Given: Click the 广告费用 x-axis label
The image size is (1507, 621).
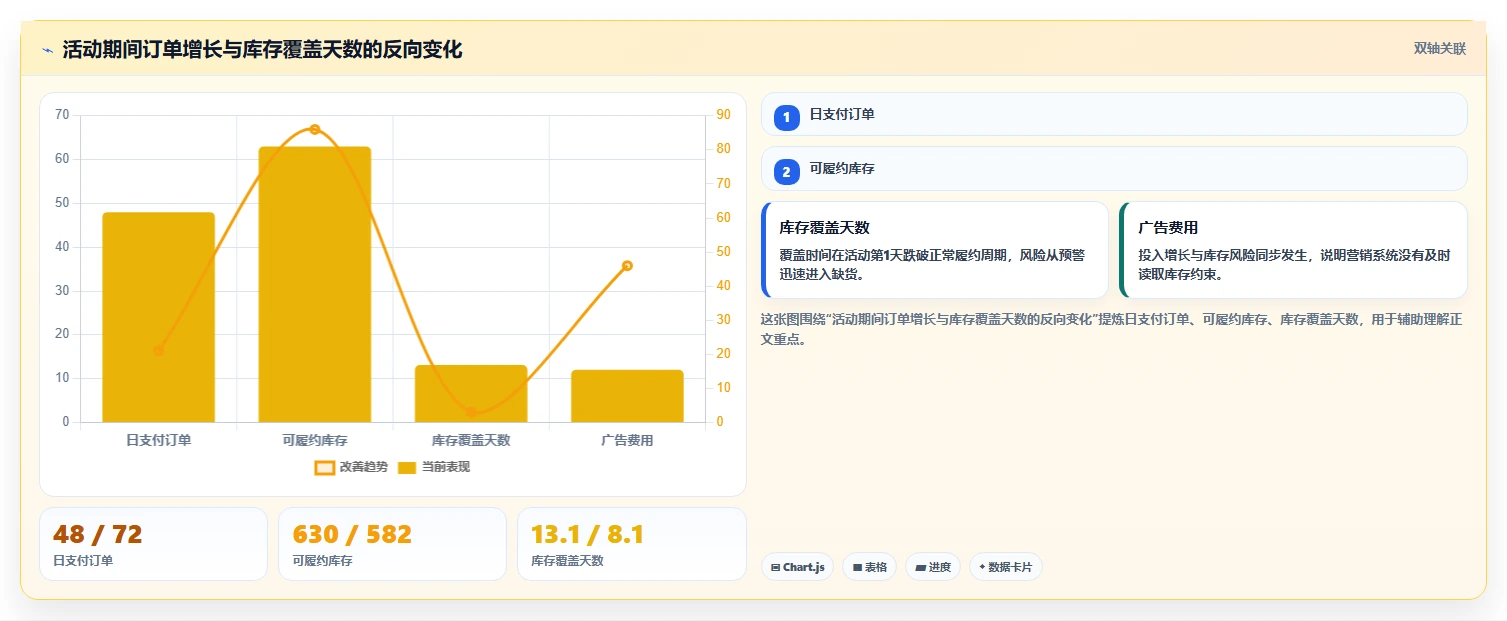Looking at the screenshot, I should 627,440.
